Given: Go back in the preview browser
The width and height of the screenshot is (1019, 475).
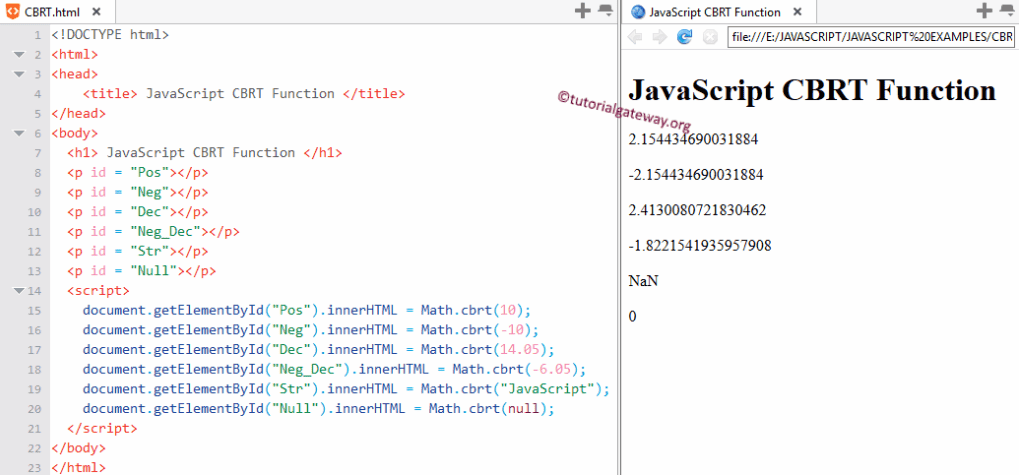Looking at the screenshot, I should (x=635, y=37).
